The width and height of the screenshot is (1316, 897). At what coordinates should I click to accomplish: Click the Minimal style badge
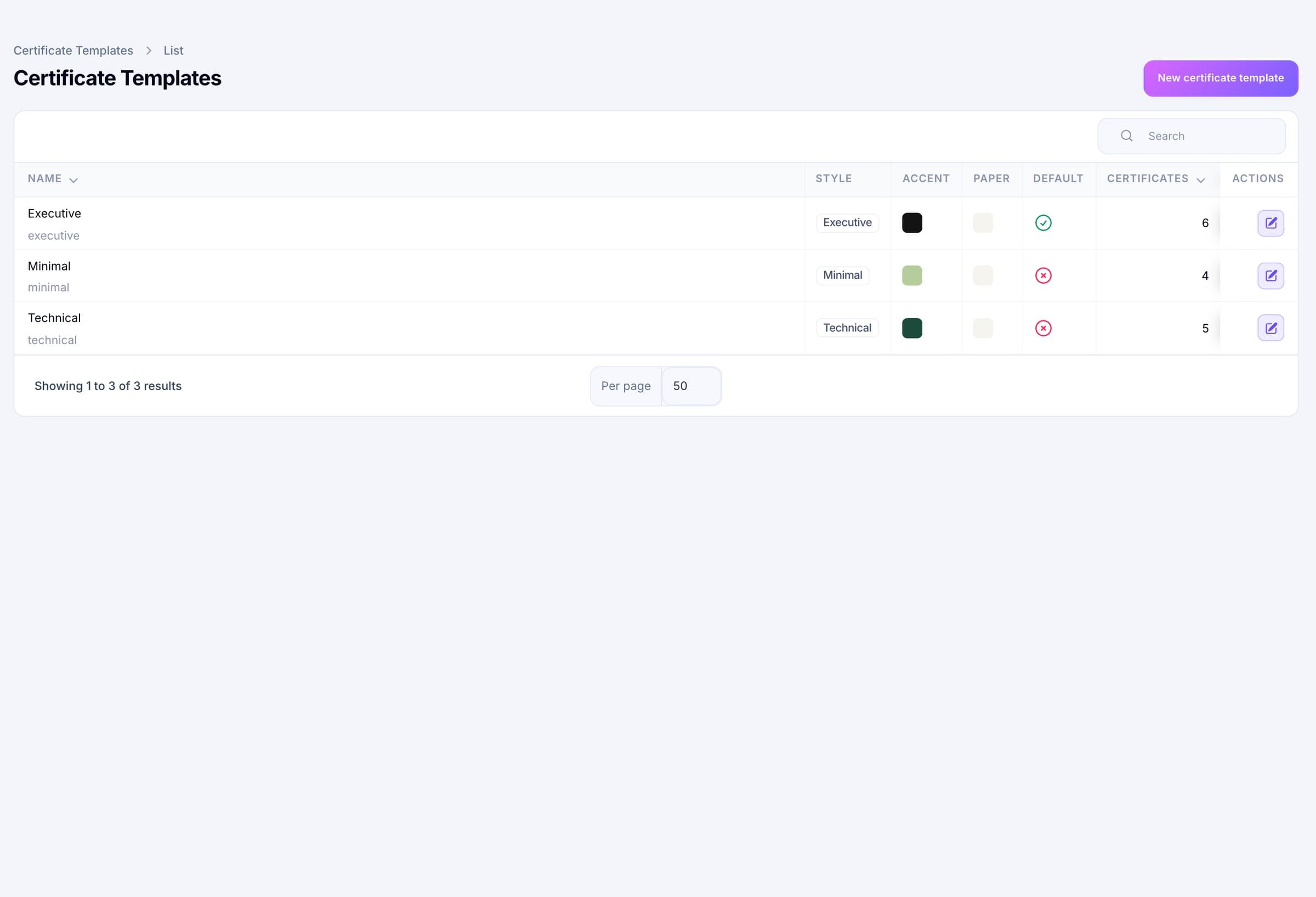pos(842,275)
